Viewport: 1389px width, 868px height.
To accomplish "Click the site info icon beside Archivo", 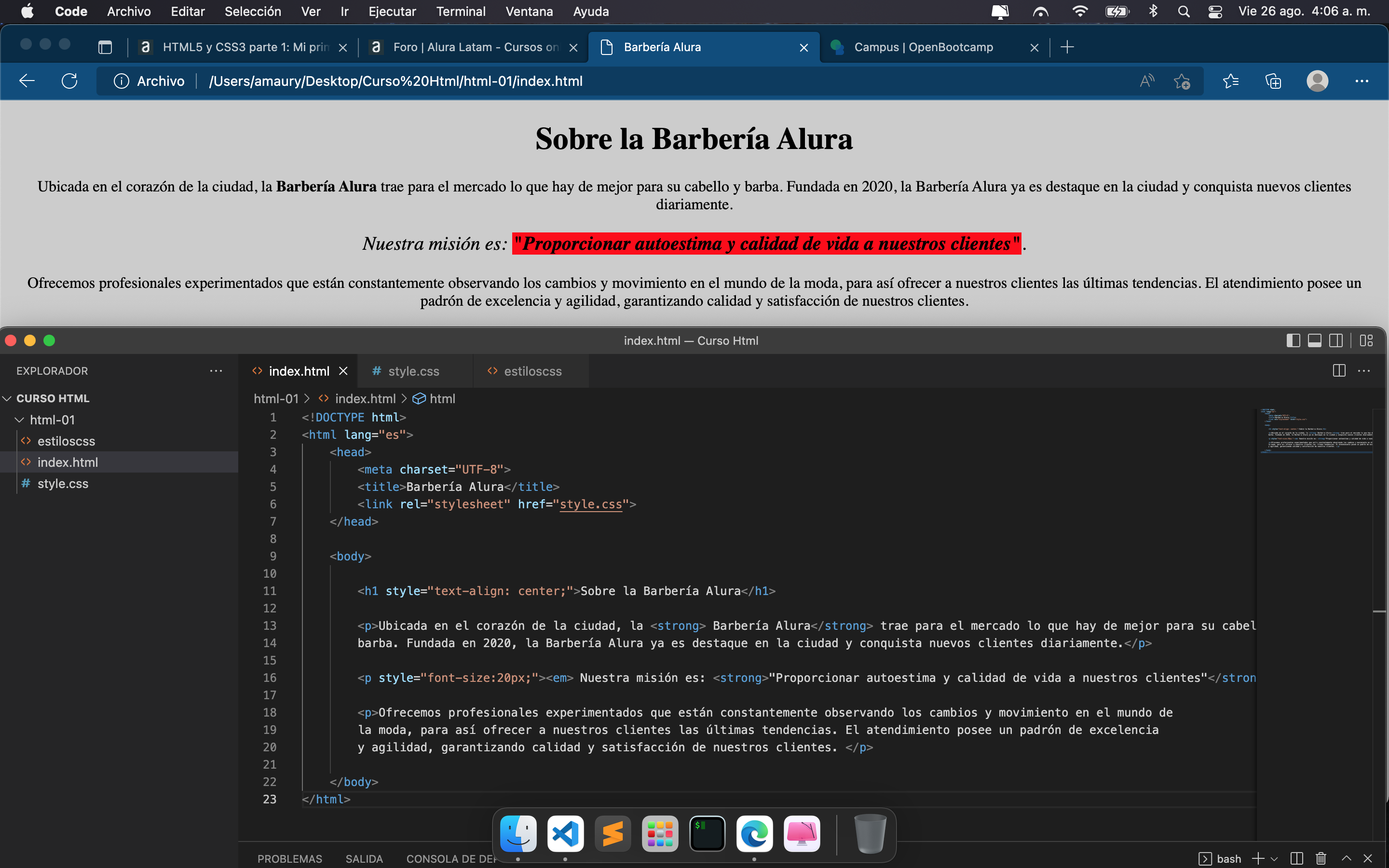I will pyautogui.click(x=121, y=81).
